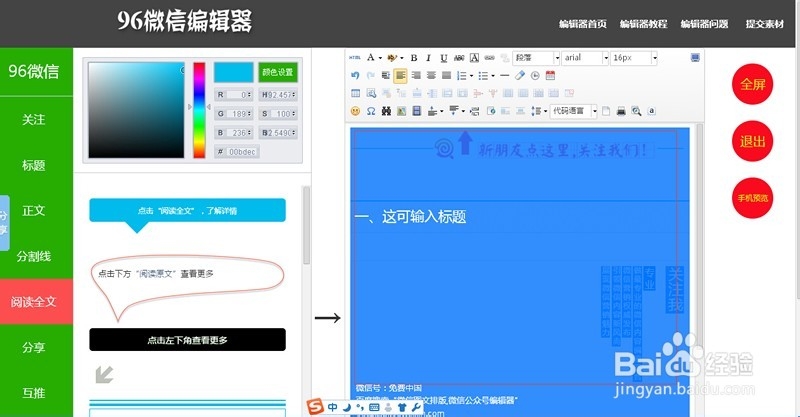Click the red 手机预览 round button
The width and height of the screenshot is (800, 417).
pos(753,198)
